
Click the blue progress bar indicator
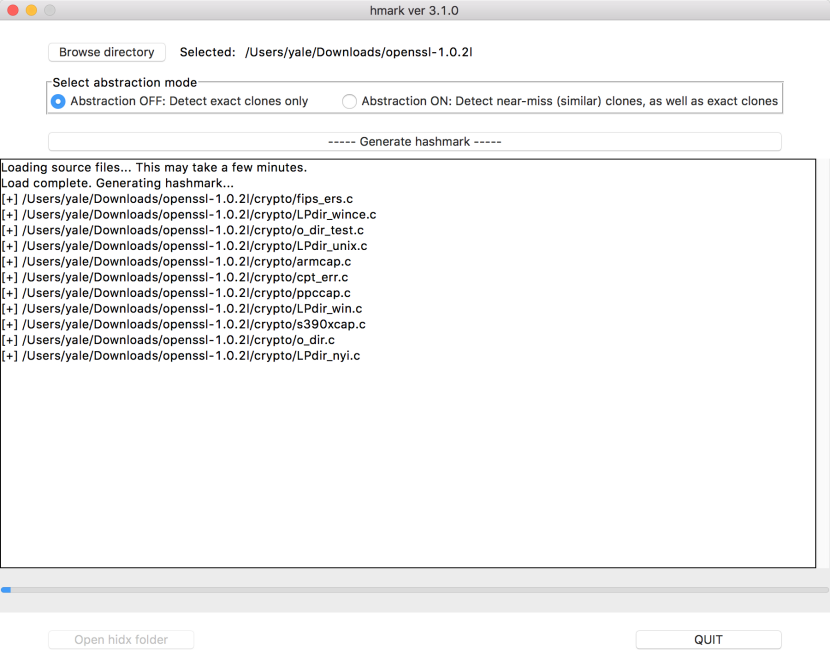click(x=6, y=590)
